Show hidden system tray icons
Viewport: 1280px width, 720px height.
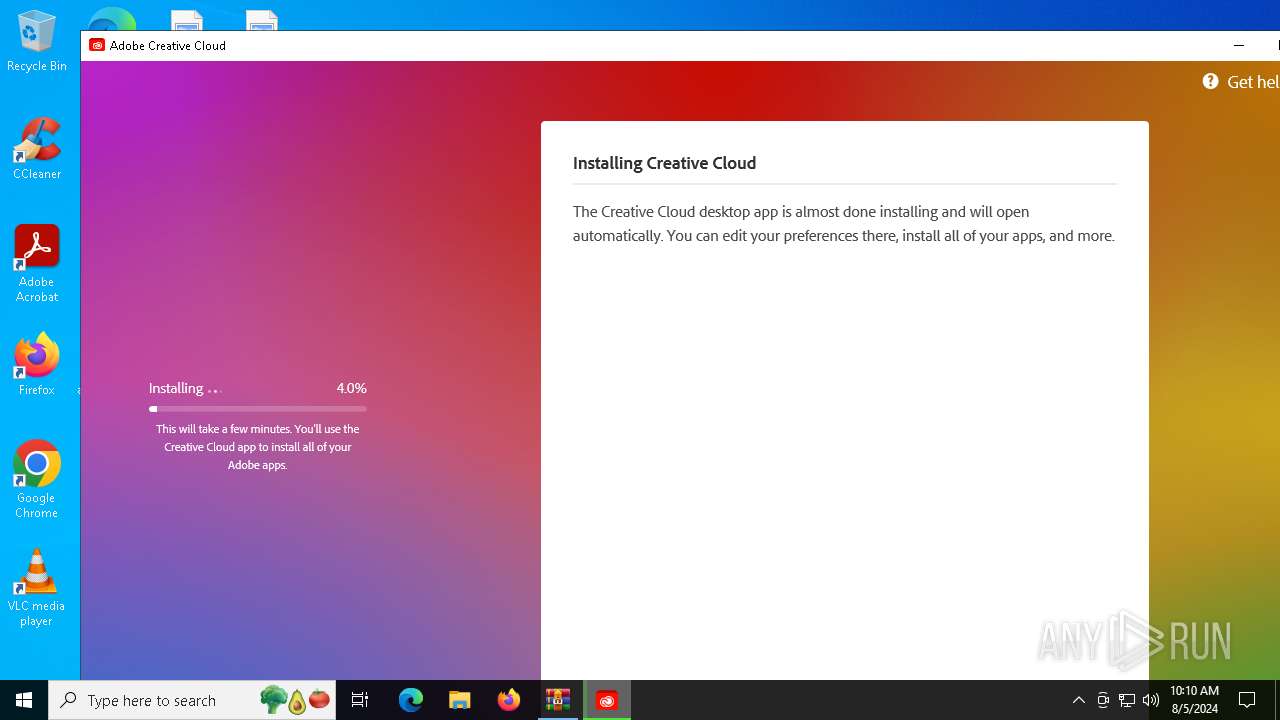[1078, 700]
